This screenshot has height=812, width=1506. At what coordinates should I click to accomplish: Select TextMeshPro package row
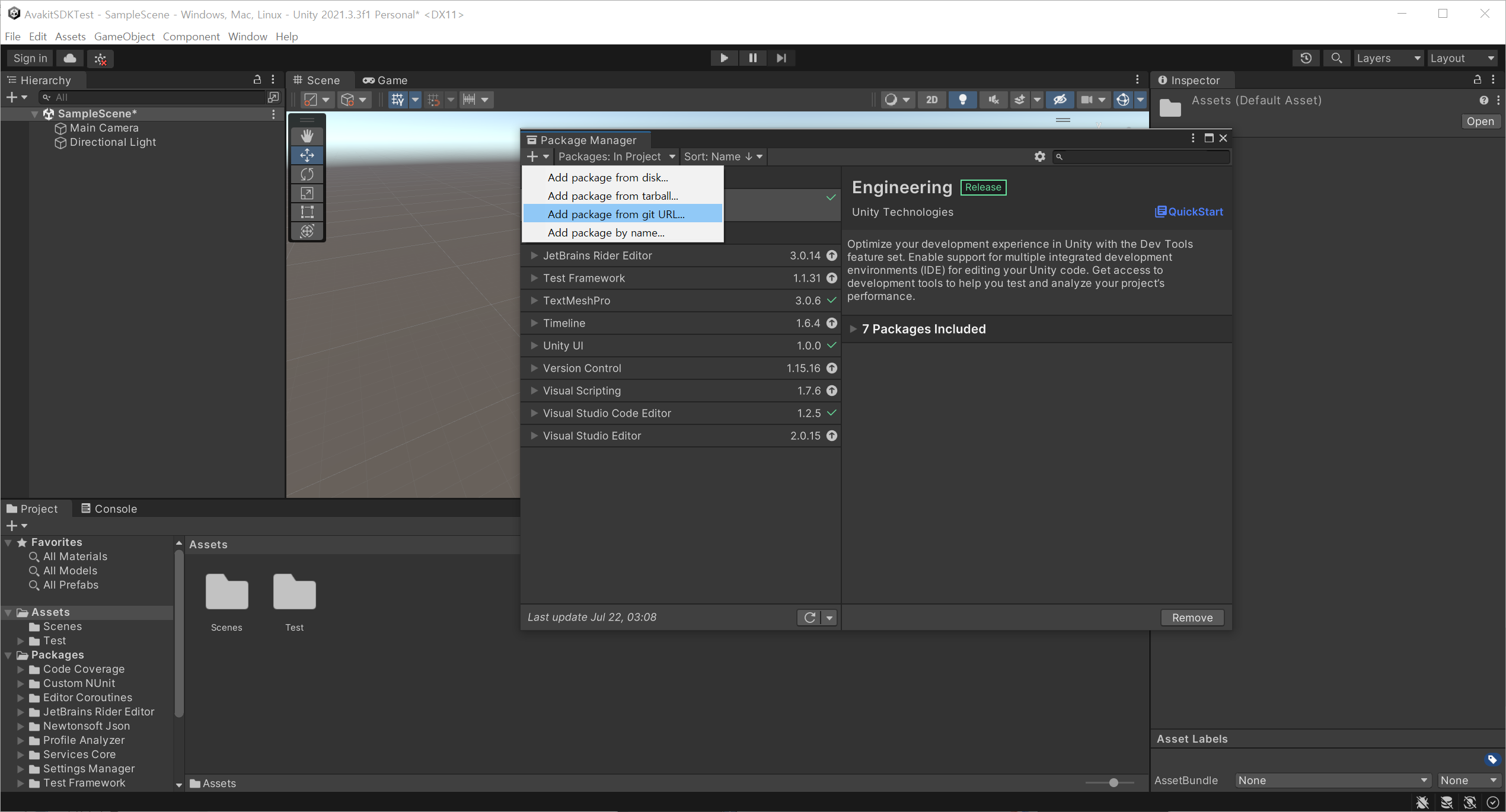(681, 300)
